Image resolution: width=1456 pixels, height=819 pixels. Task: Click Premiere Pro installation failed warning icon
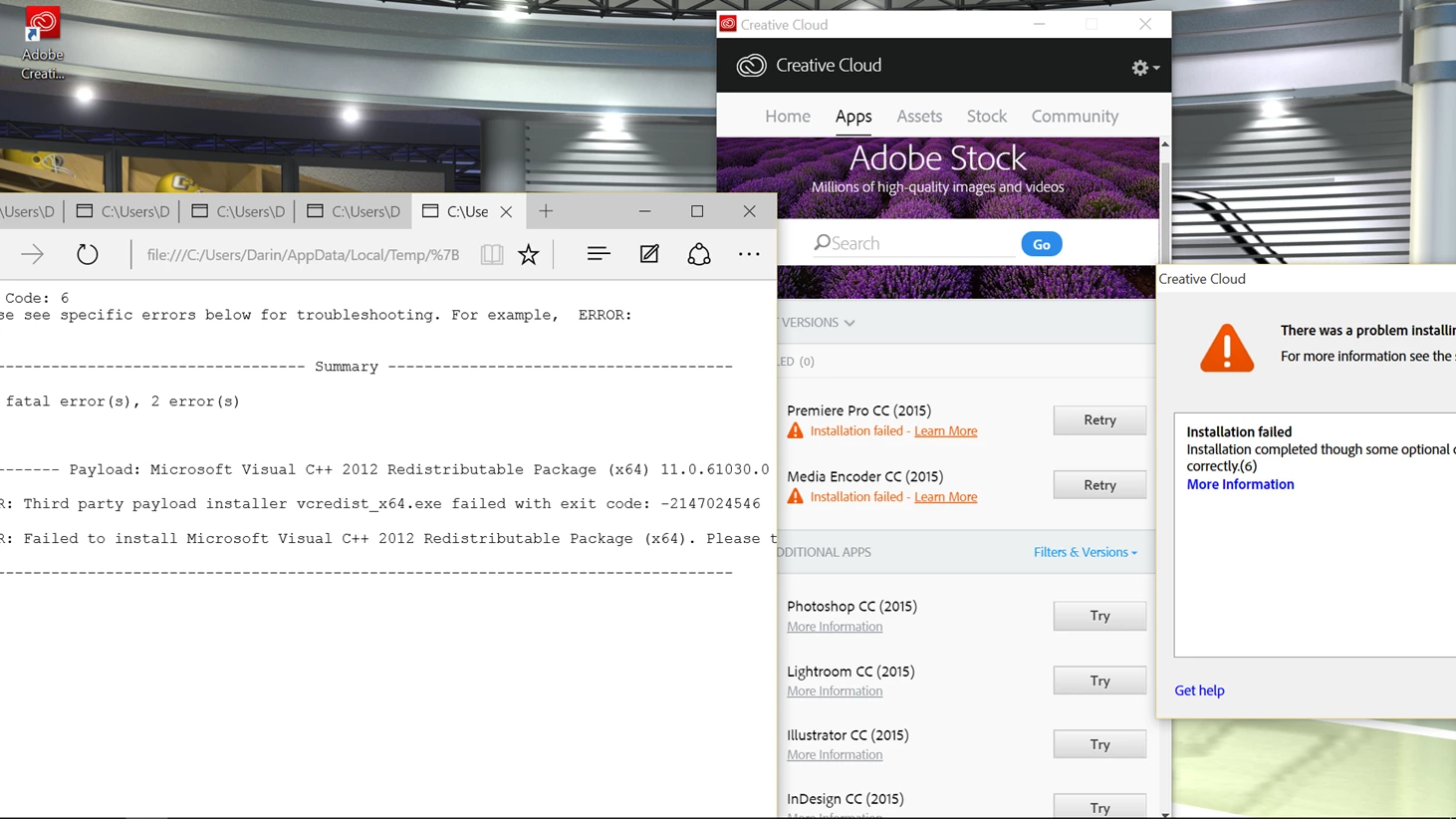795,430
